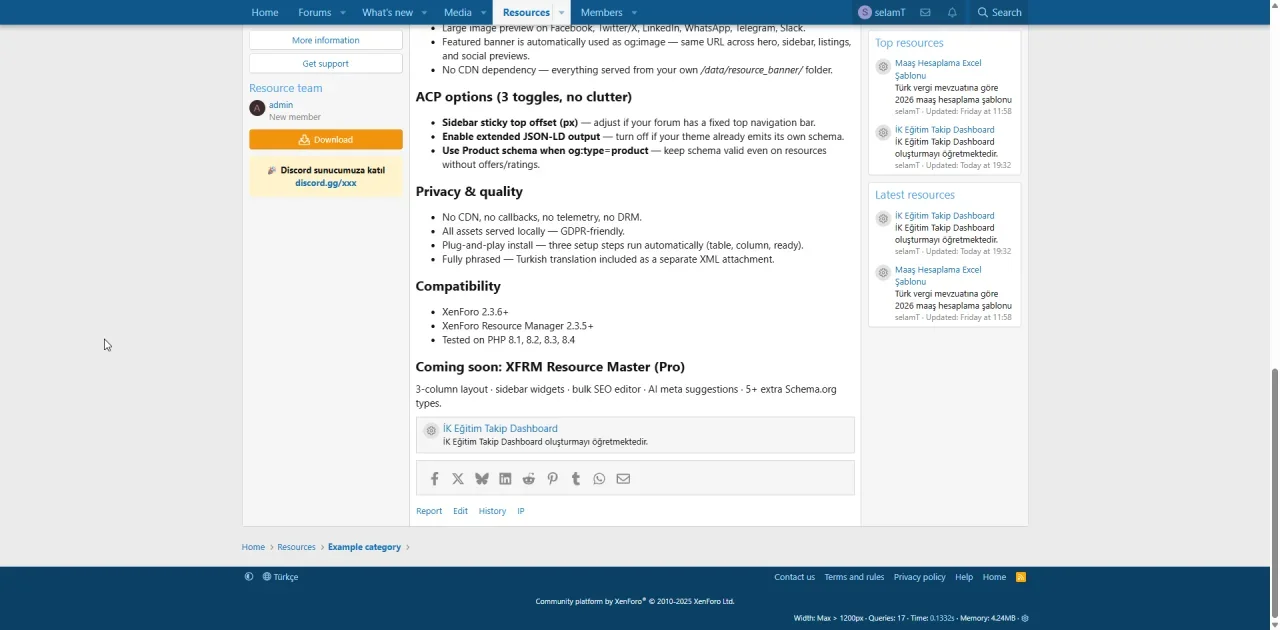Open the Help footer link
The width and height of the screenshot is (1280, 630).
click(x=964, y=577)
